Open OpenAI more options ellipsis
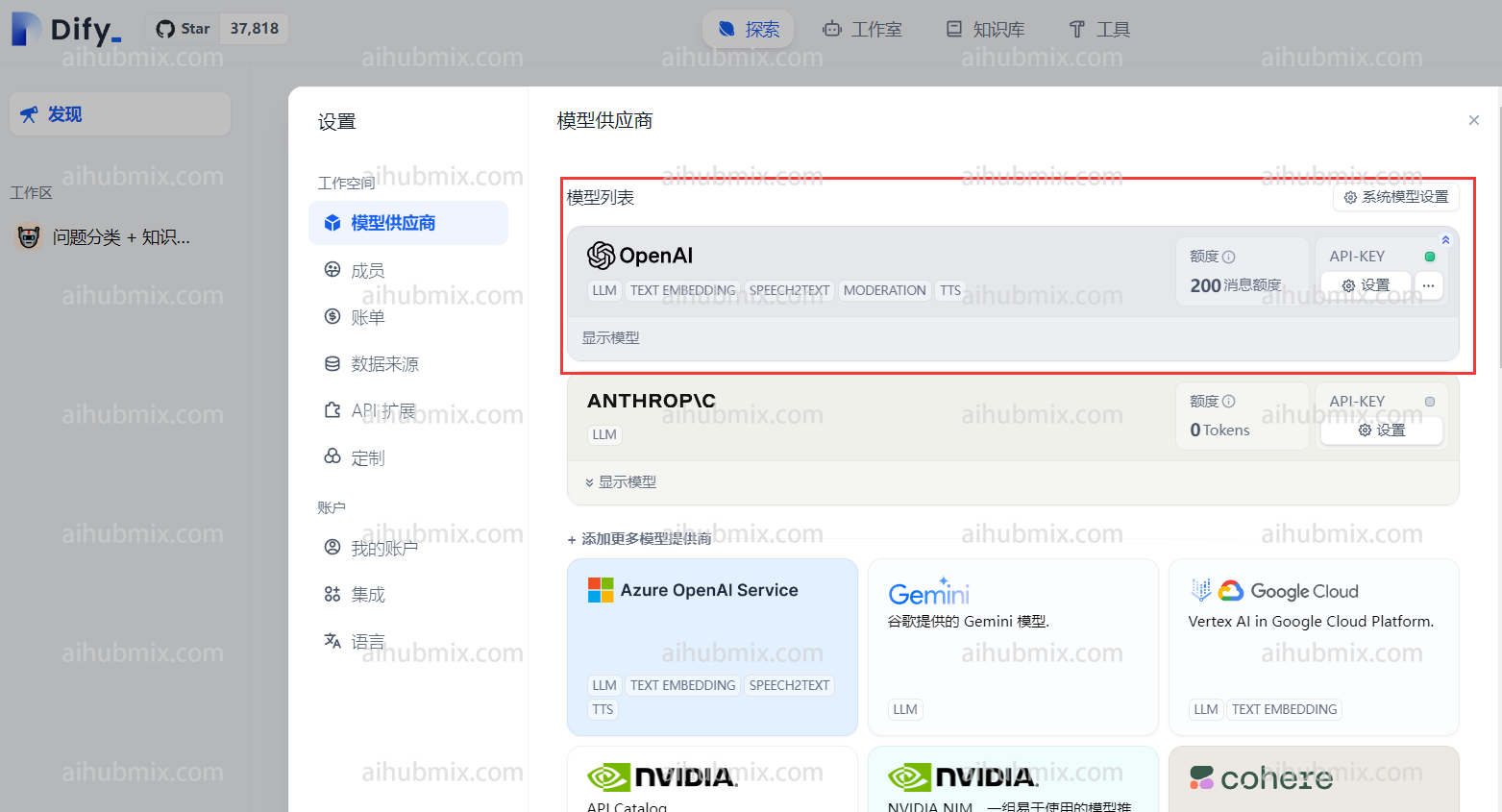Image resolution: width=1502 pixels, height=812 pixels. [x=1429, y=285]
